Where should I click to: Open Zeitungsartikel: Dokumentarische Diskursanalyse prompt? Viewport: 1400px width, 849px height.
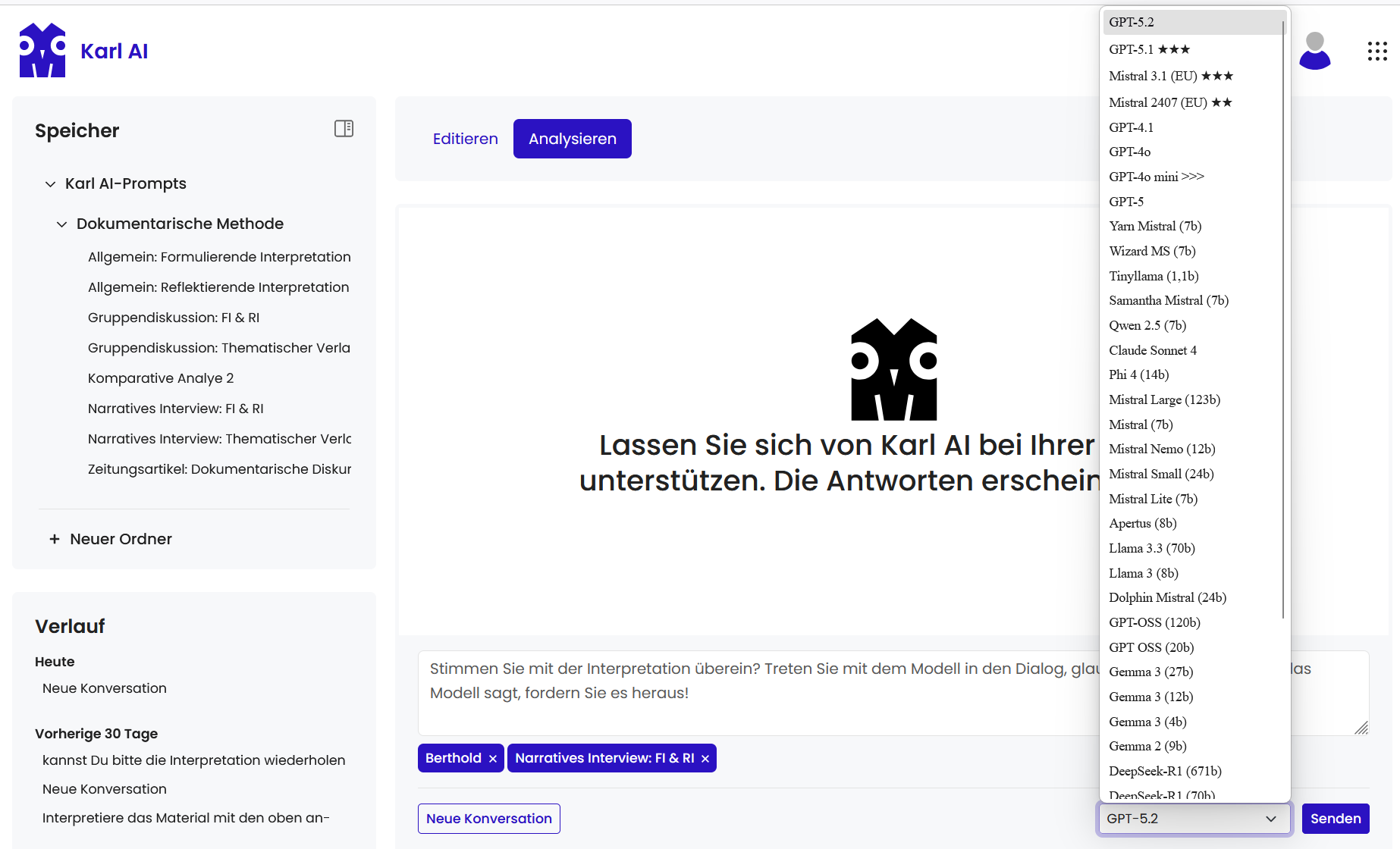pos(220,469)
